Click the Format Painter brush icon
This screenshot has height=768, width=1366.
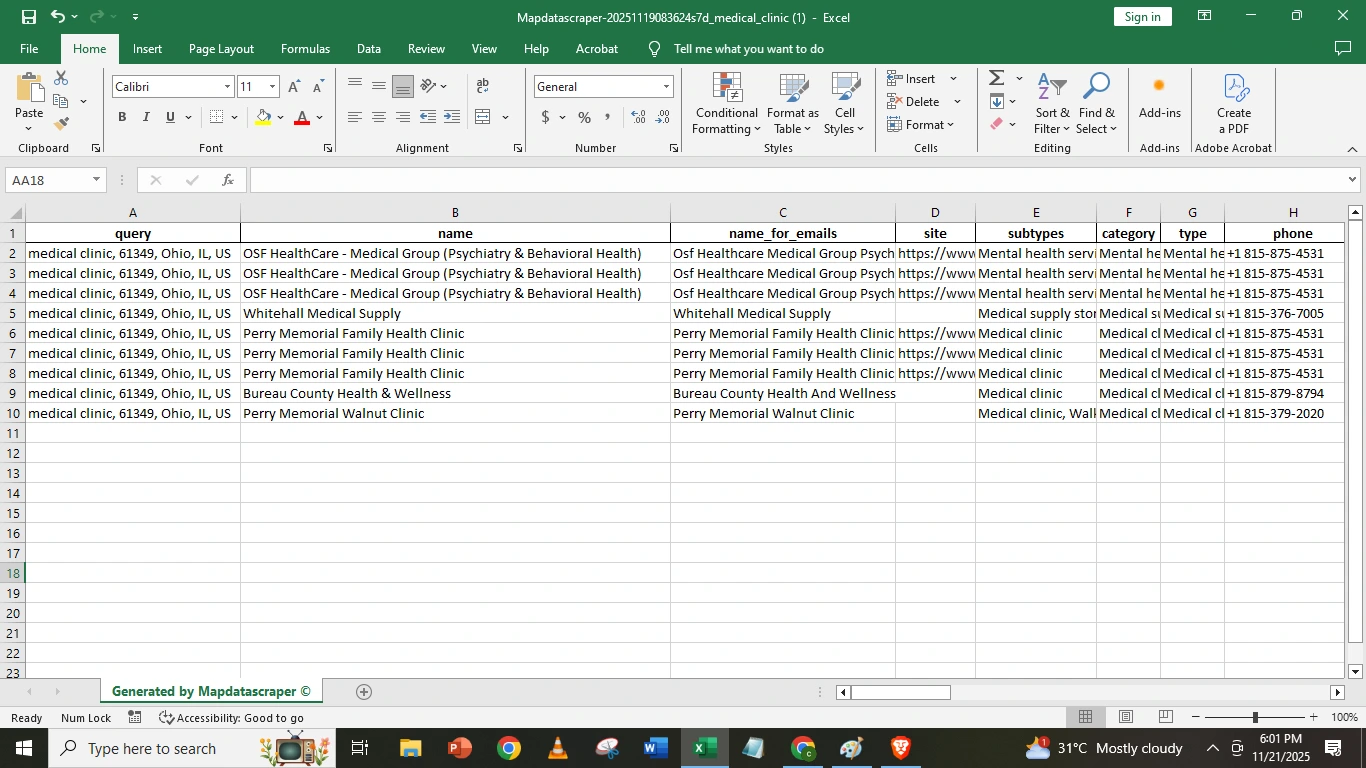[x=61, y=124]
